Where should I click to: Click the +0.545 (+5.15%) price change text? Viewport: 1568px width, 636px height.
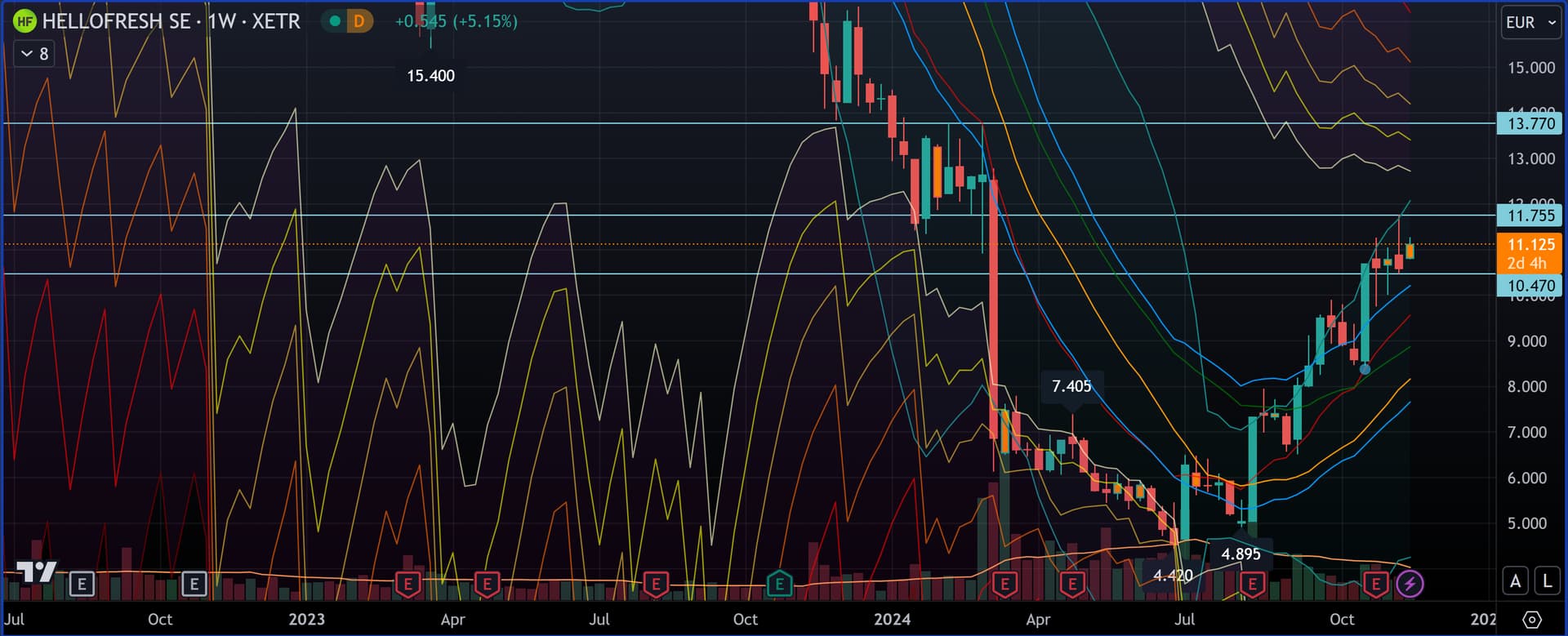[456, 21]
